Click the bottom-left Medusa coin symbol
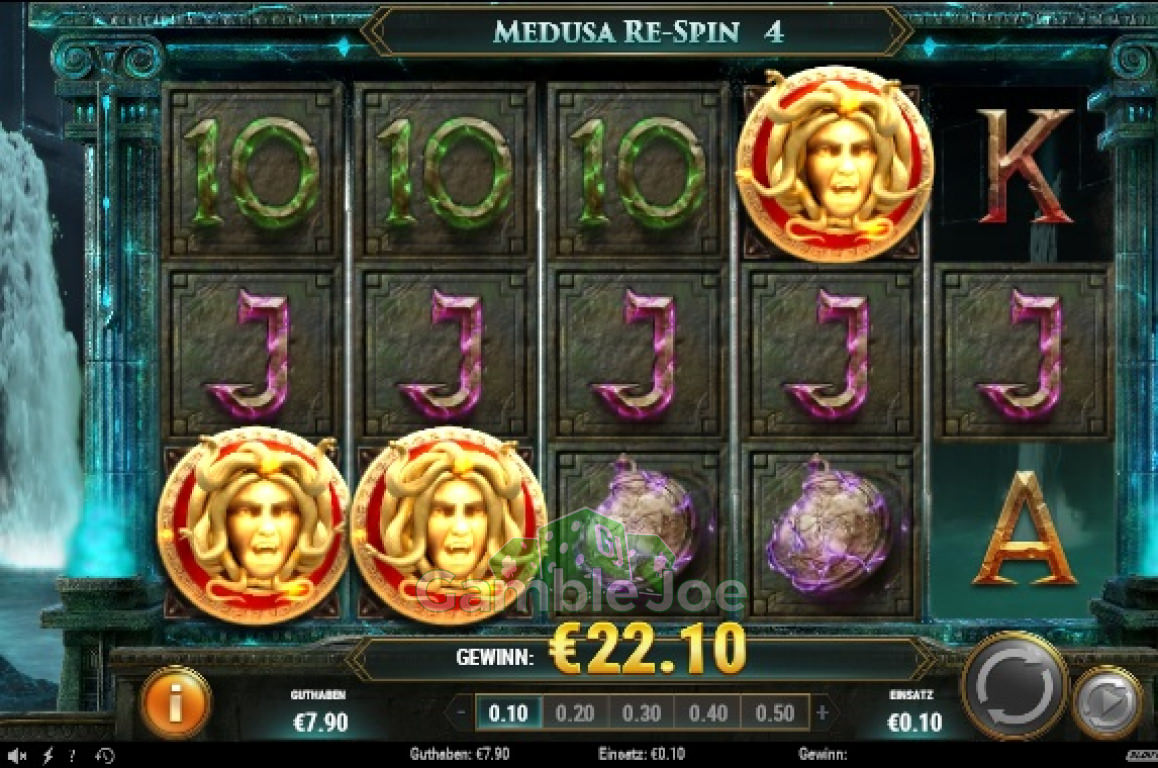Viewport: 1158px width, 768px height. [253, 525]
